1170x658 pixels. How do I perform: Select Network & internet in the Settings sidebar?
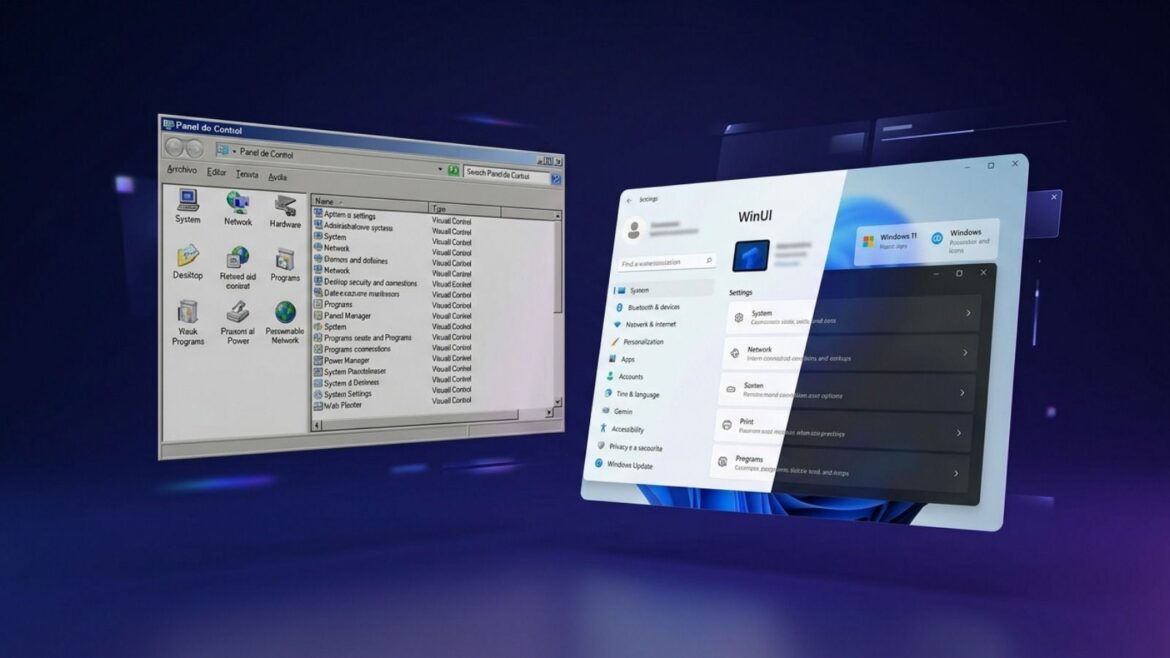point(646,325)
